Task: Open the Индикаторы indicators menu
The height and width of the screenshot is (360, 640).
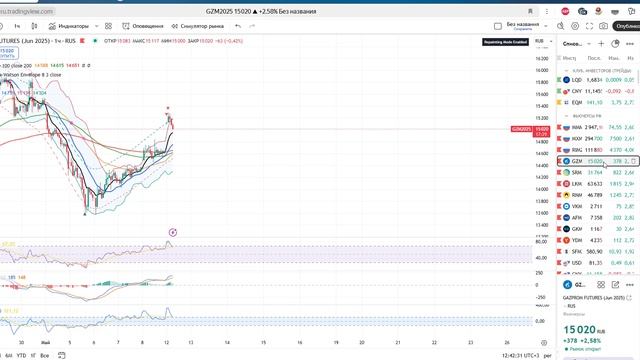Action: click(69, 26)
